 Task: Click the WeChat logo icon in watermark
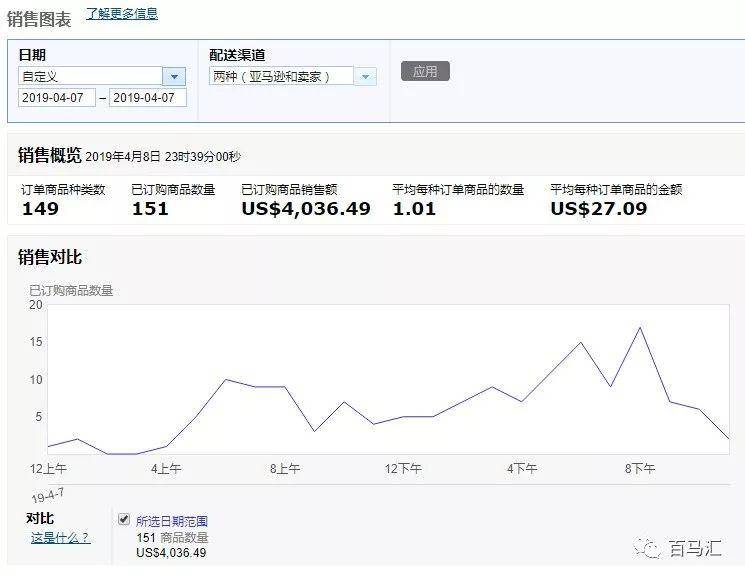(650, 548)
